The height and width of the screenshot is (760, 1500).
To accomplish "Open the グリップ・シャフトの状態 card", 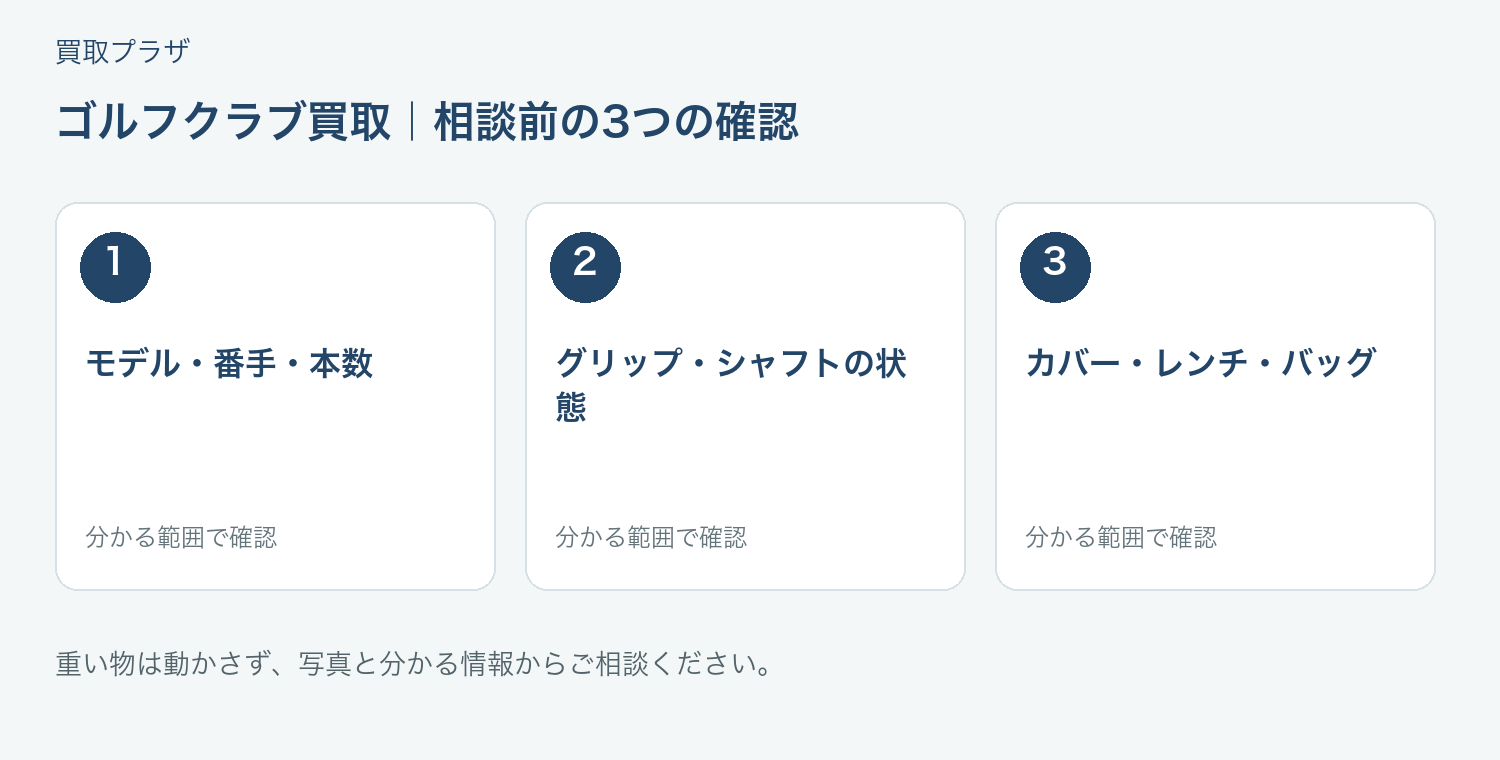I will click(x=745, y=396).
